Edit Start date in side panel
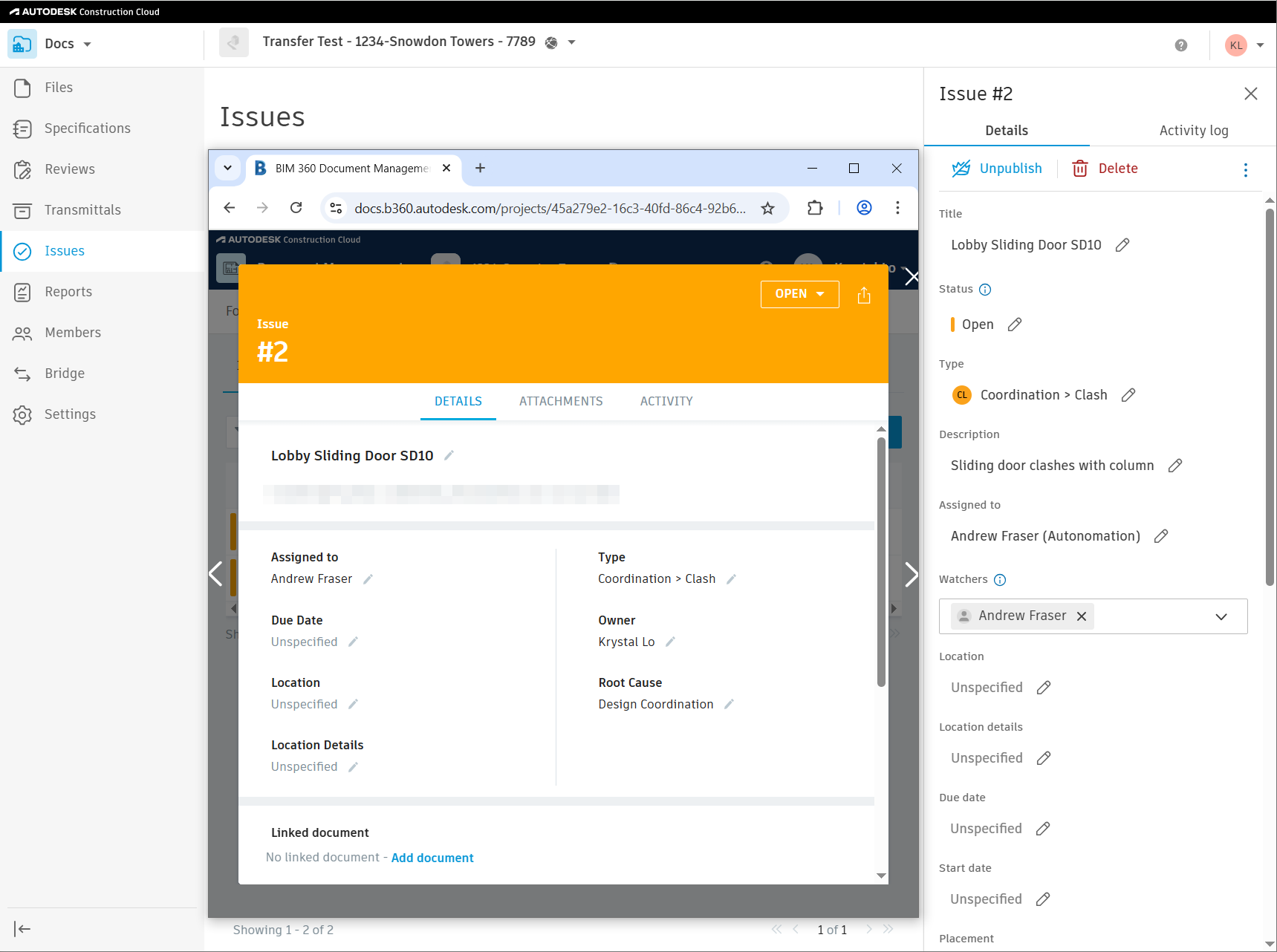 1043,899
